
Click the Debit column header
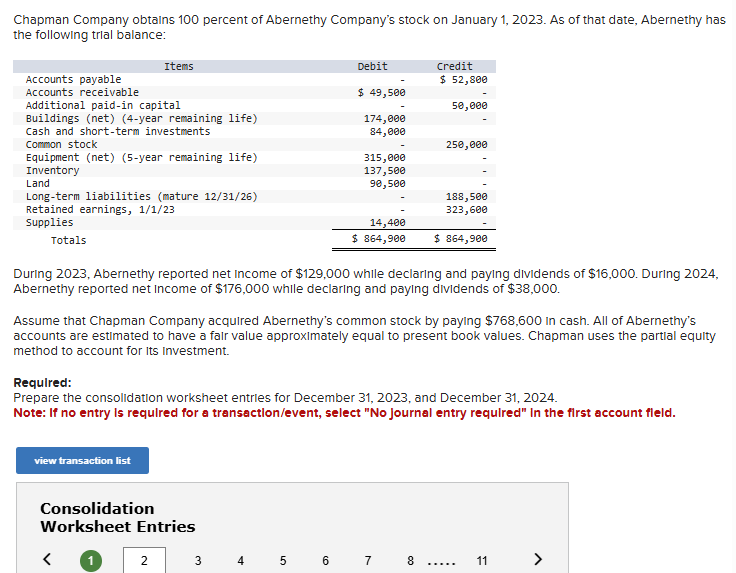(373, 66)
